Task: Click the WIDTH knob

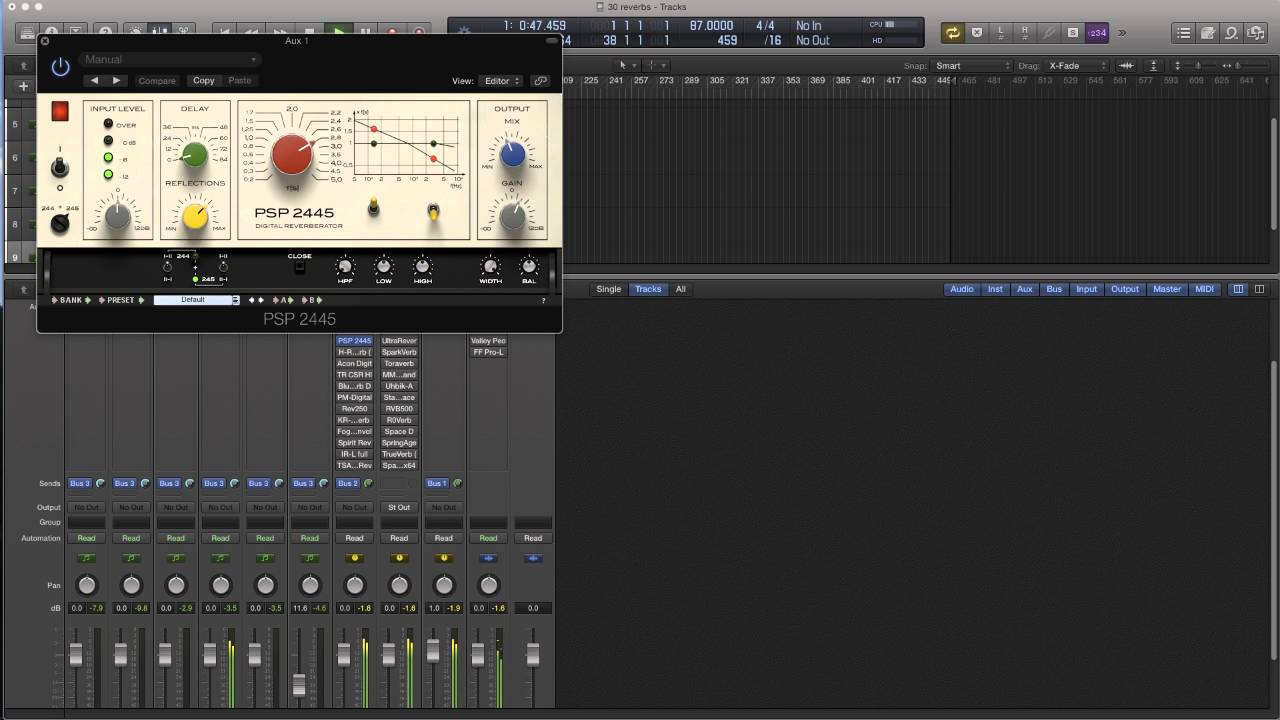Action: pyautogui.click(x=490, y=266)
